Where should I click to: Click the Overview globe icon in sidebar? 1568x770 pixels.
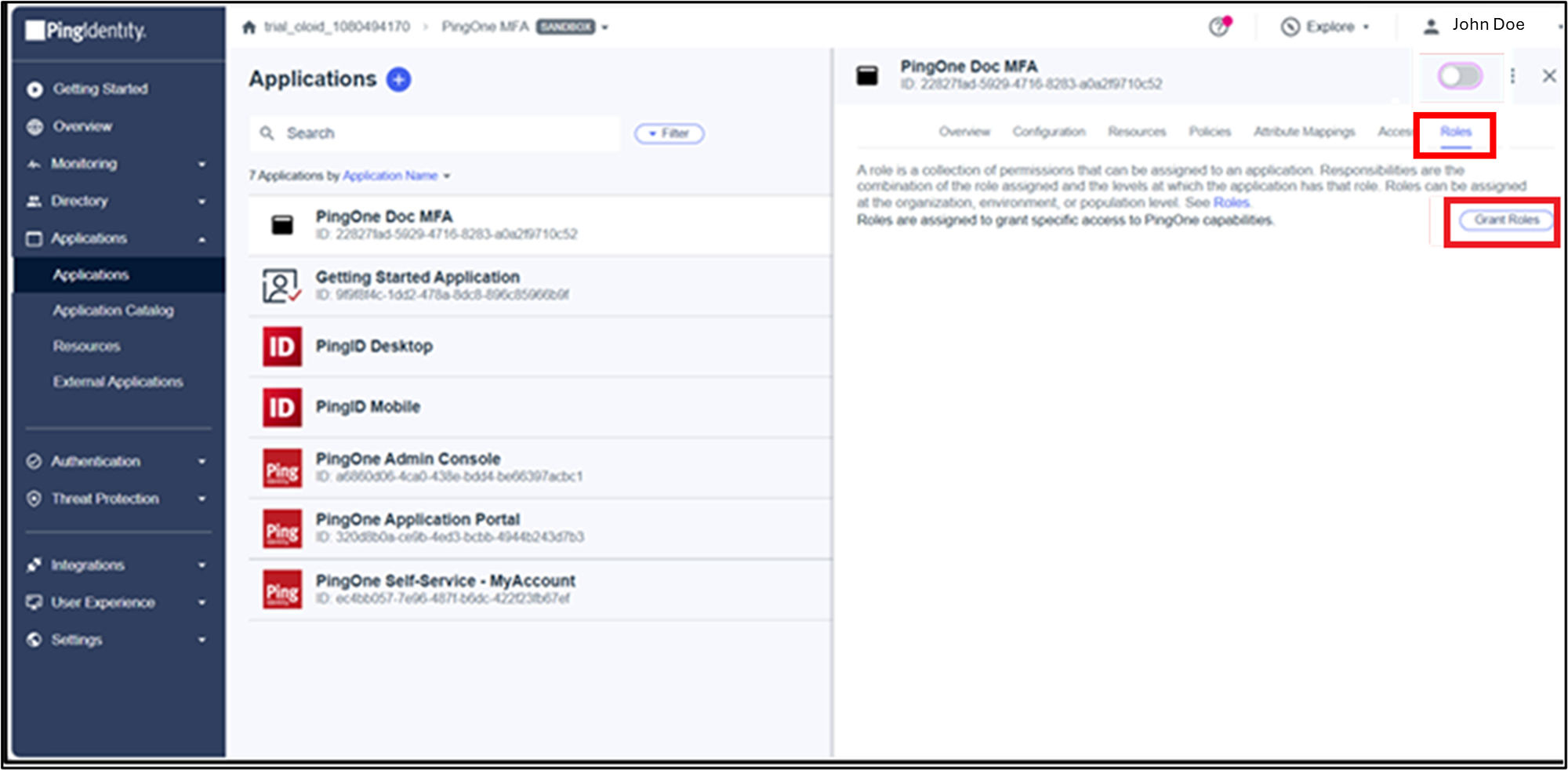point(34,126)
